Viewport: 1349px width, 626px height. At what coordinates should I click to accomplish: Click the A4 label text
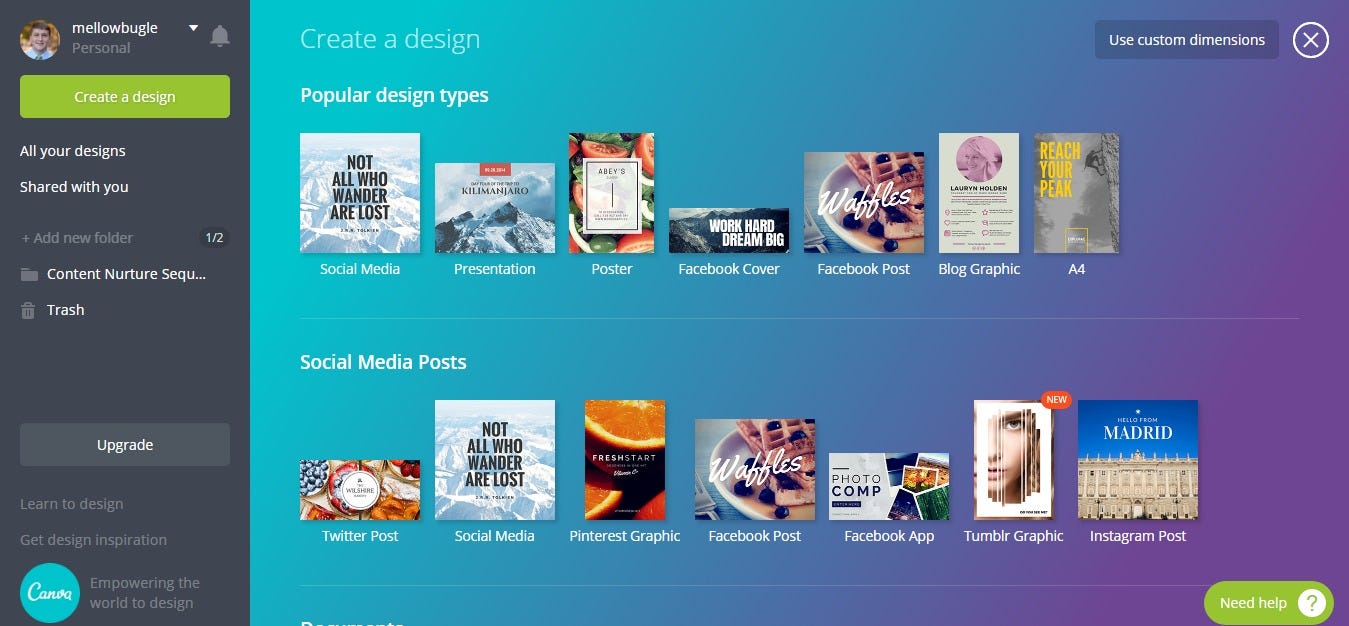coord(1077,269)
